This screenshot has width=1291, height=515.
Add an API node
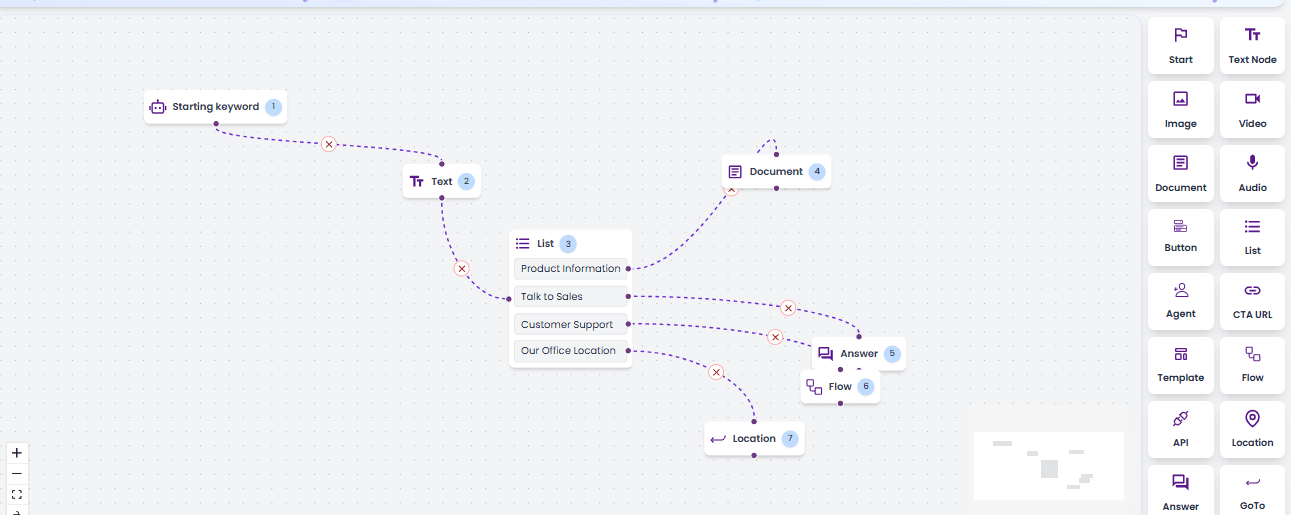coord(1181,429)
